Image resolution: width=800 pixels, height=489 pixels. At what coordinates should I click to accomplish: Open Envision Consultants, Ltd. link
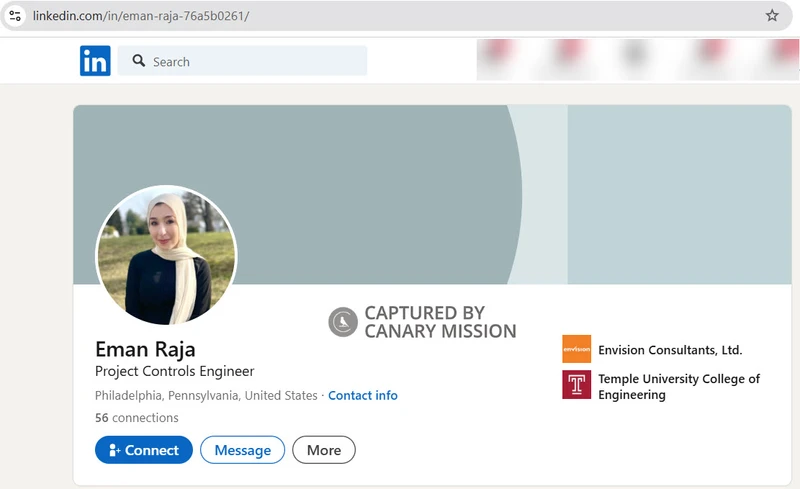[670, 350]
